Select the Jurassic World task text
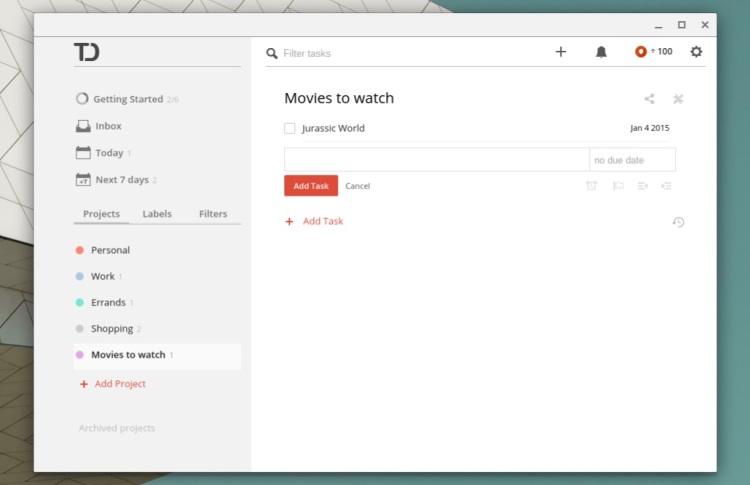 [333, 128]
